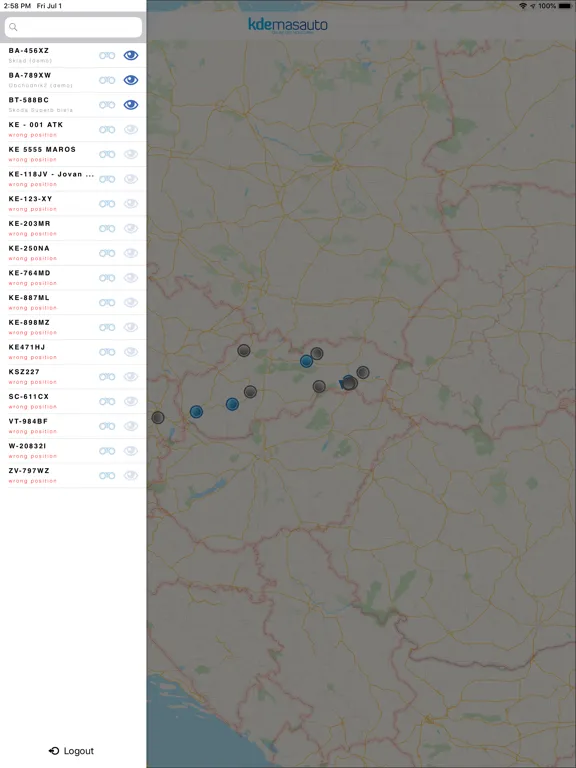Tap binoculars icon for KSZ227
The width and height of the screenshot is (576, 768).
click(107, 377)
